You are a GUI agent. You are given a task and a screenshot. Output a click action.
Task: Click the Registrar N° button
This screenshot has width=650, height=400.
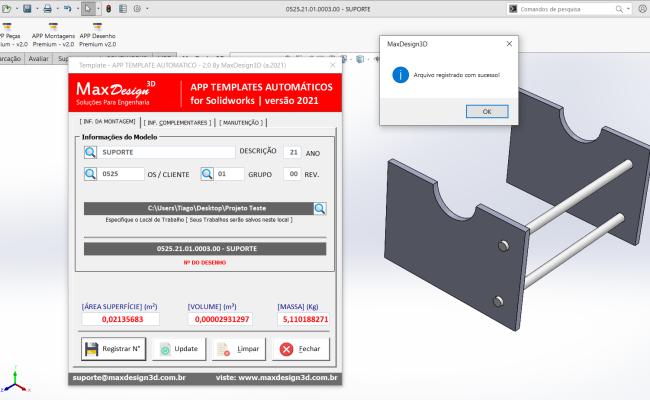click(112, 349)
